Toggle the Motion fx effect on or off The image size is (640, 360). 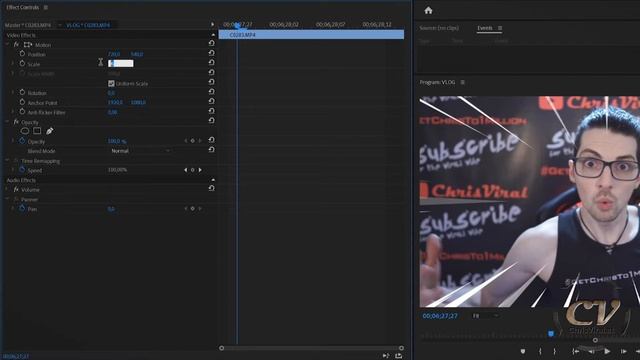pyautogui.click(x=16, y=44)
